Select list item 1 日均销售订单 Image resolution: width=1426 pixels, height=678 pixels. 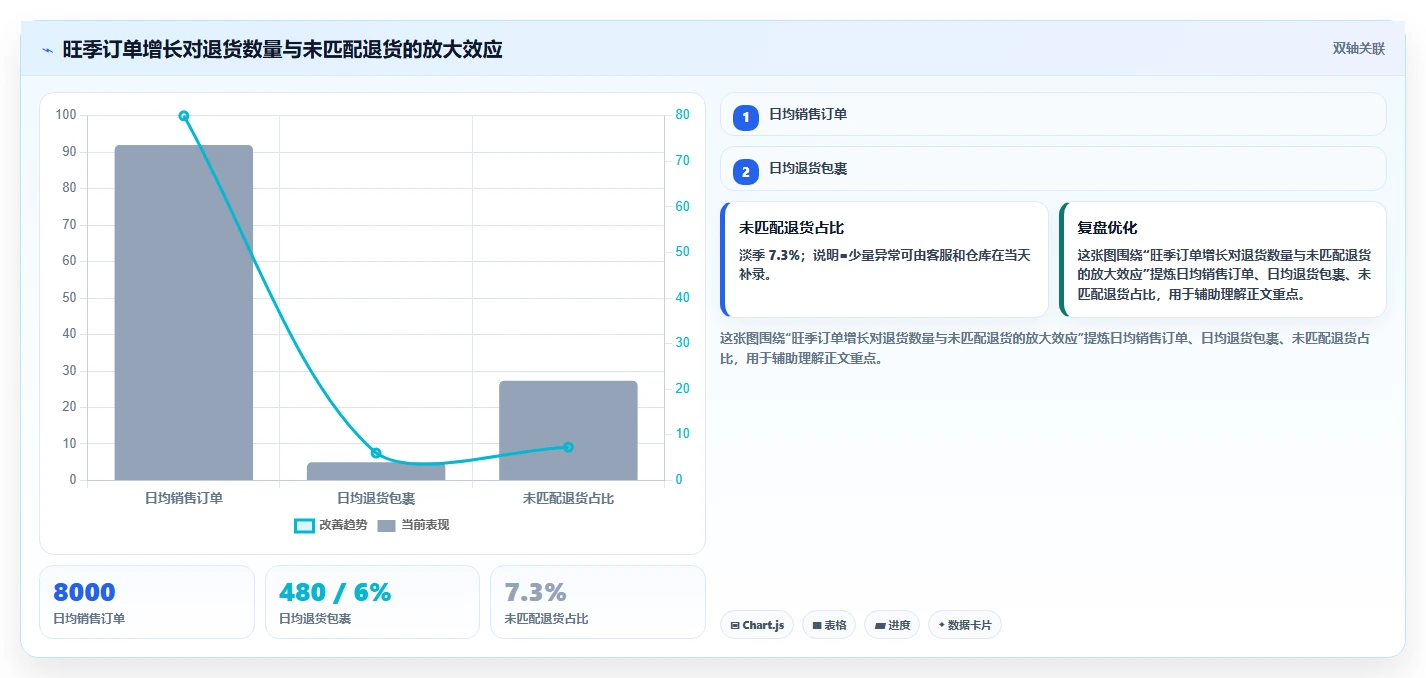tap(1053, 114)
